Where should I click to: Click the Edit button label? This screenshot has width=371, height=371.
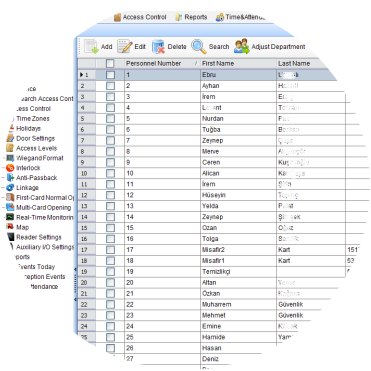(140, 47)
